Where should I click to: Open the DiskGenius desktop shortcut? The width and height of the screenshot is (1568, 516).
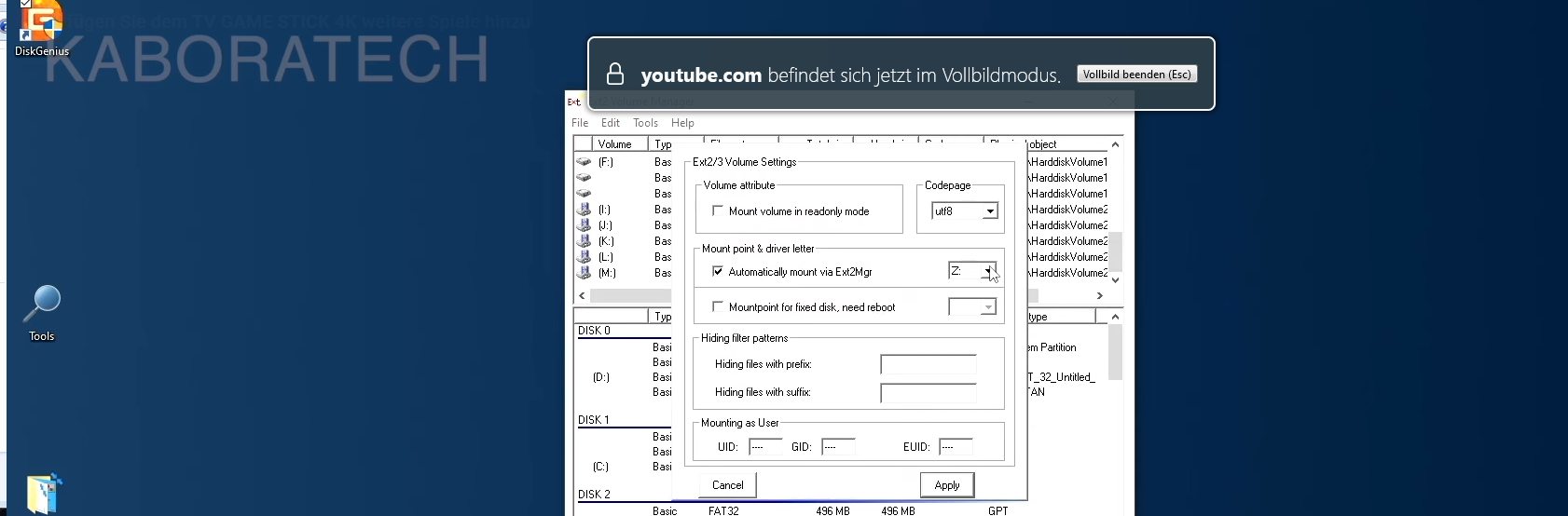tap(41, 26)
